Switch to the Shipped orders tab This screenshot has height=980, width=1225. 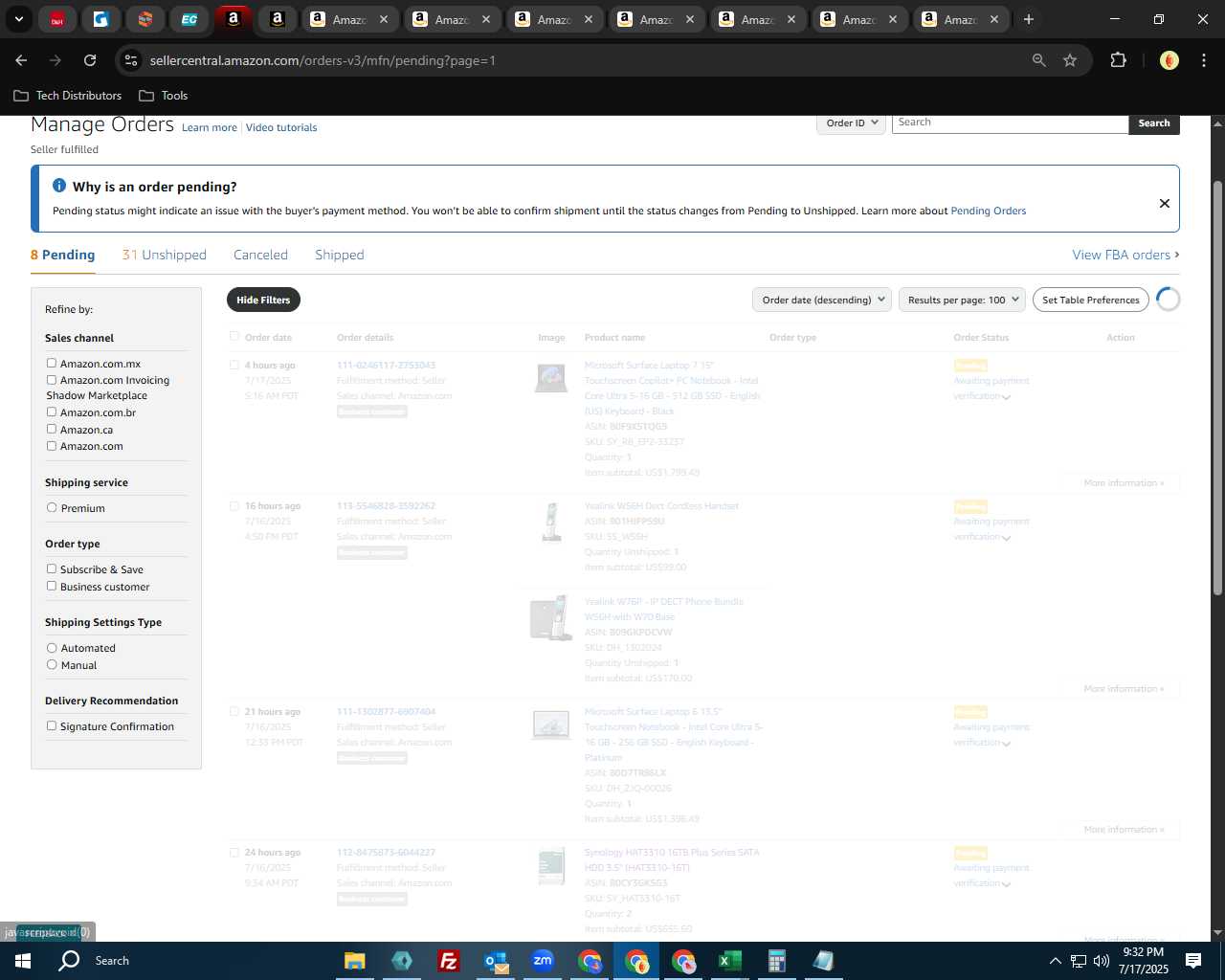point(339,255)
